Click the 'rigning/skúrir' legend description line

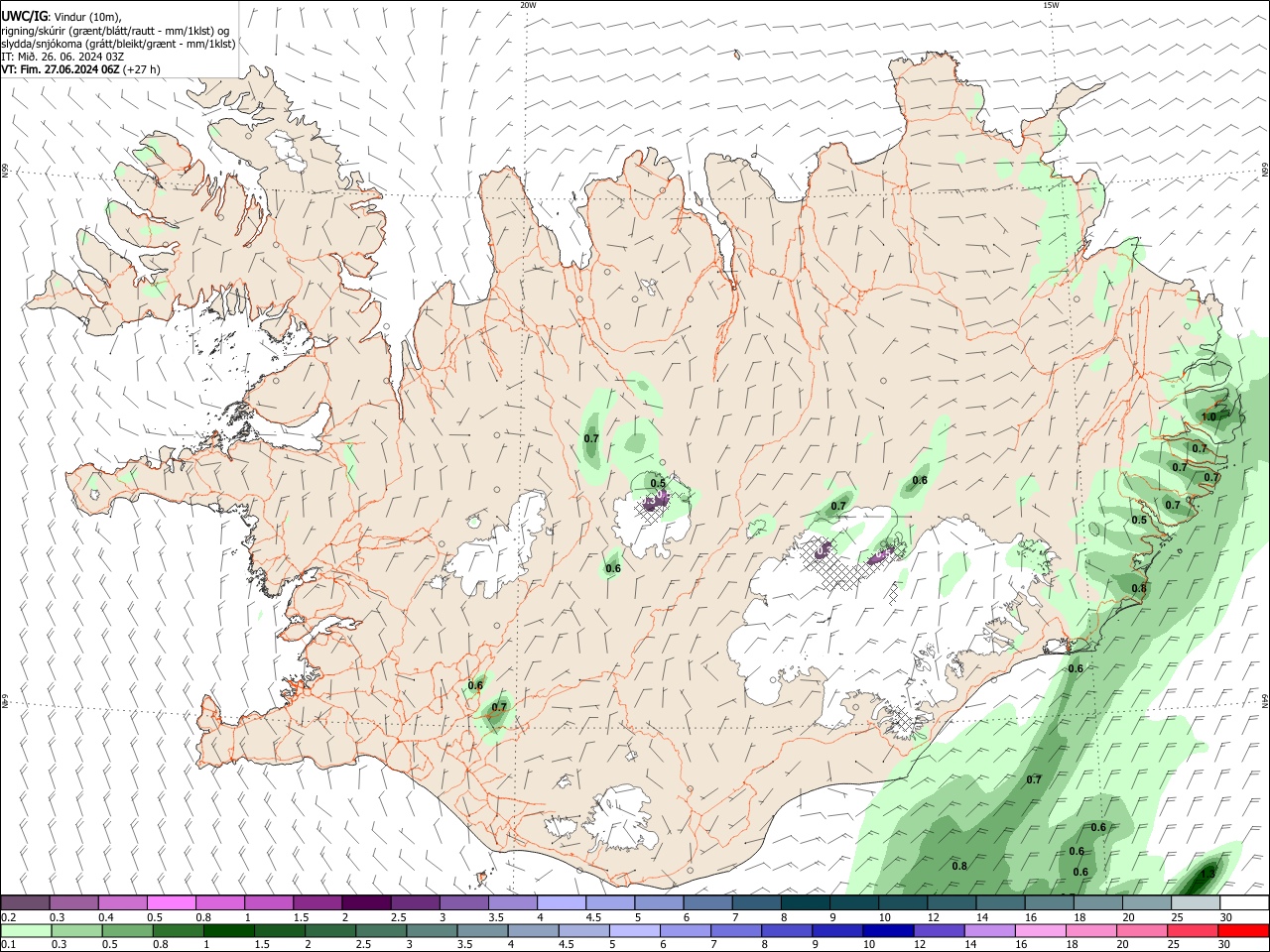click(x=115, y=31)
